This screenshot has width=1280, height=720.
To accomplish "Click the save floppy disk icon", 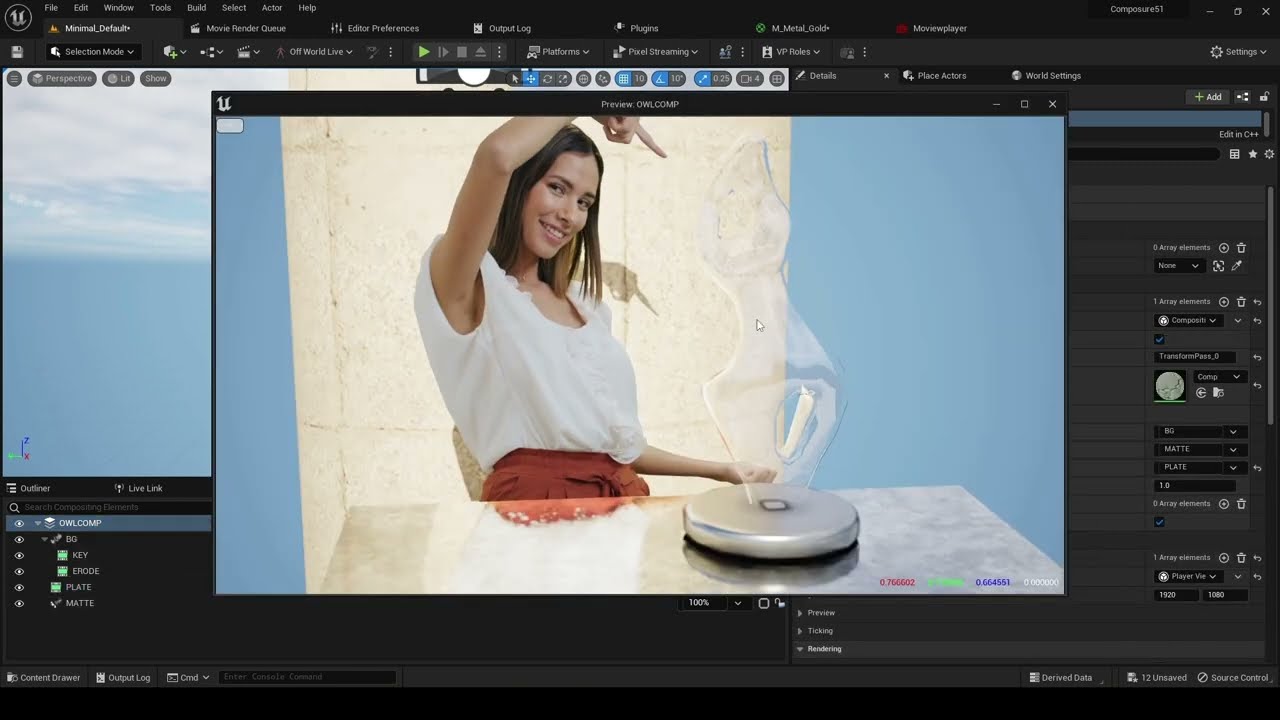I will (x=17, y=52).
